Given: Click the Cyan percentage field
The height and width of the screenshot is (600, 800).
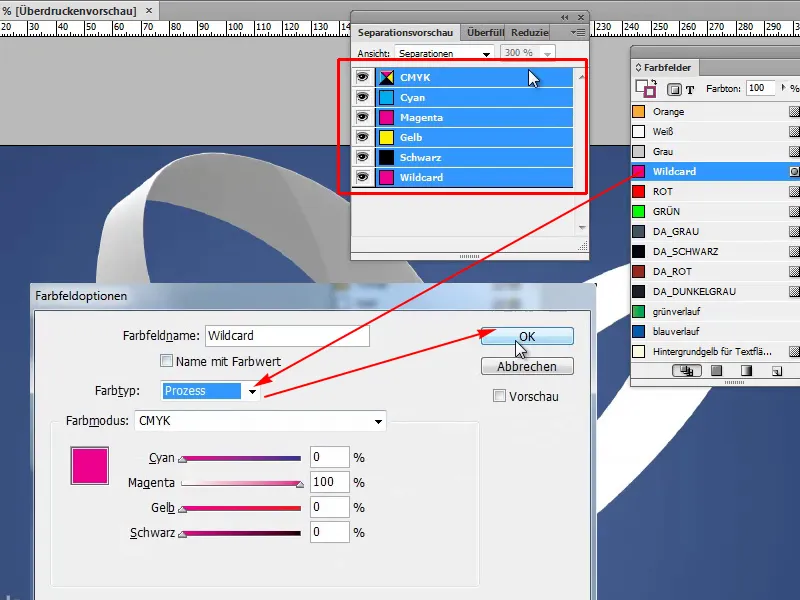Looking at the screenshot, I should click(x=330, y=457).
